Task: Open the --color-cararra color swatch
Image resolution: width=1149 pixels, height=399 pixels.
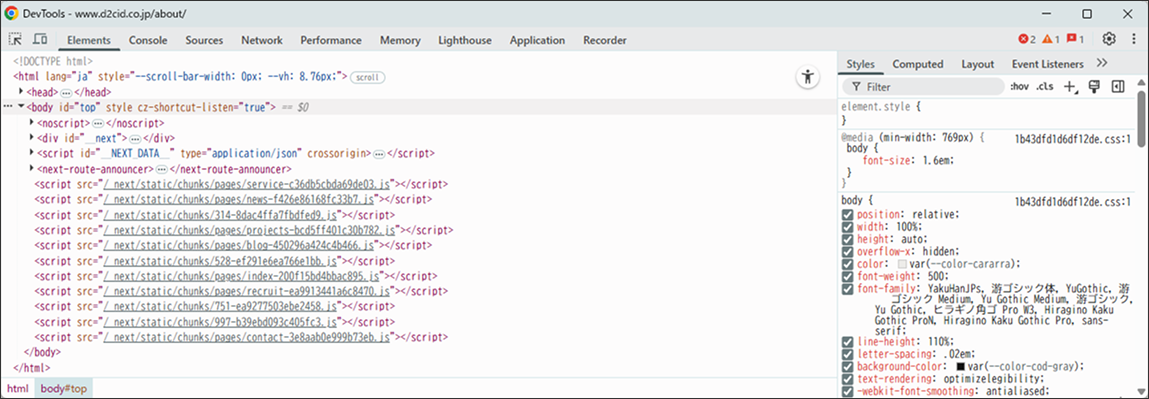Action: tap(902, 264)
